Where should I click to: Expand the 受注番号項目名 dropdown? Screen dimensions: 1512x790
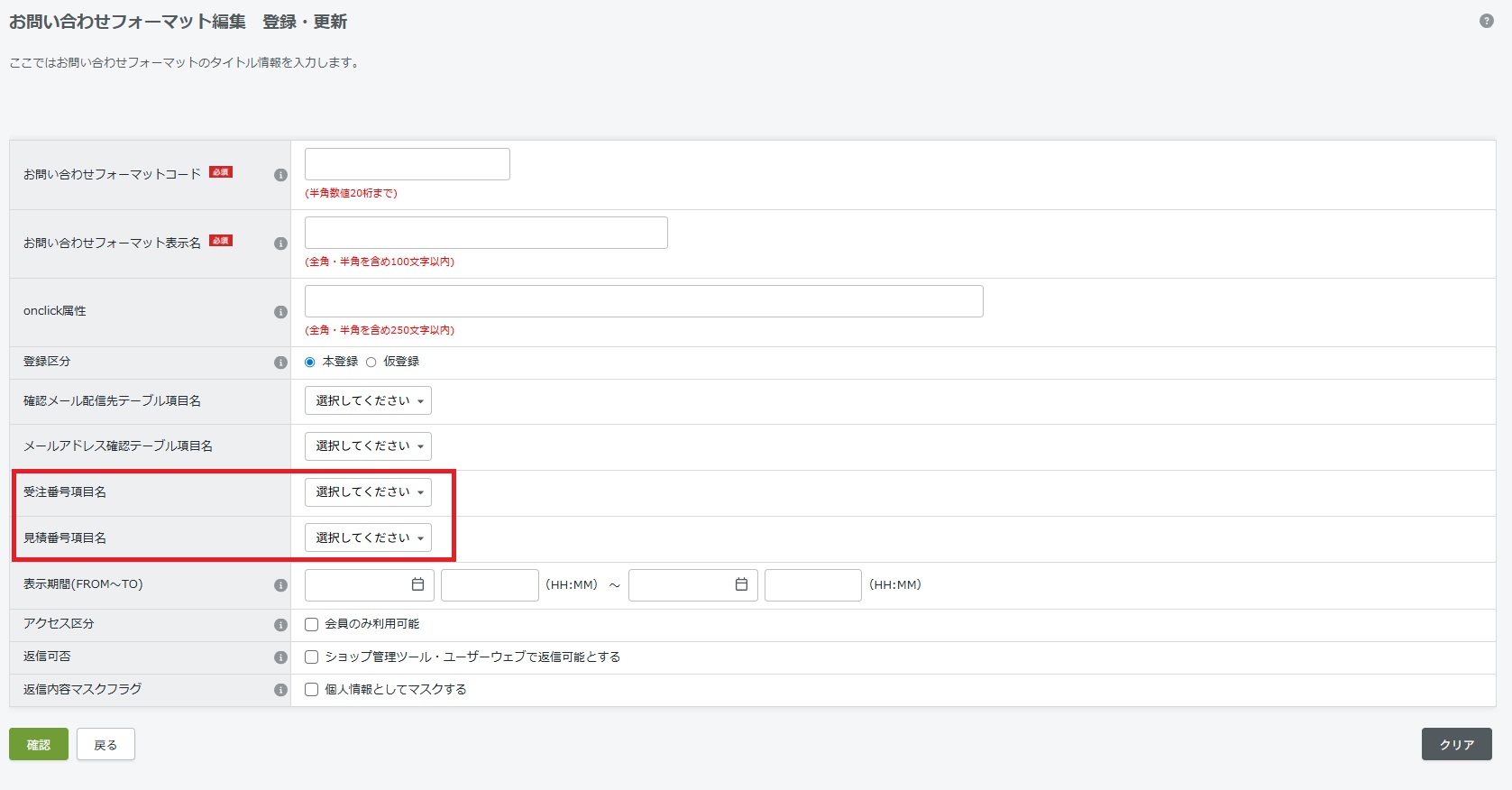point(368,492)
